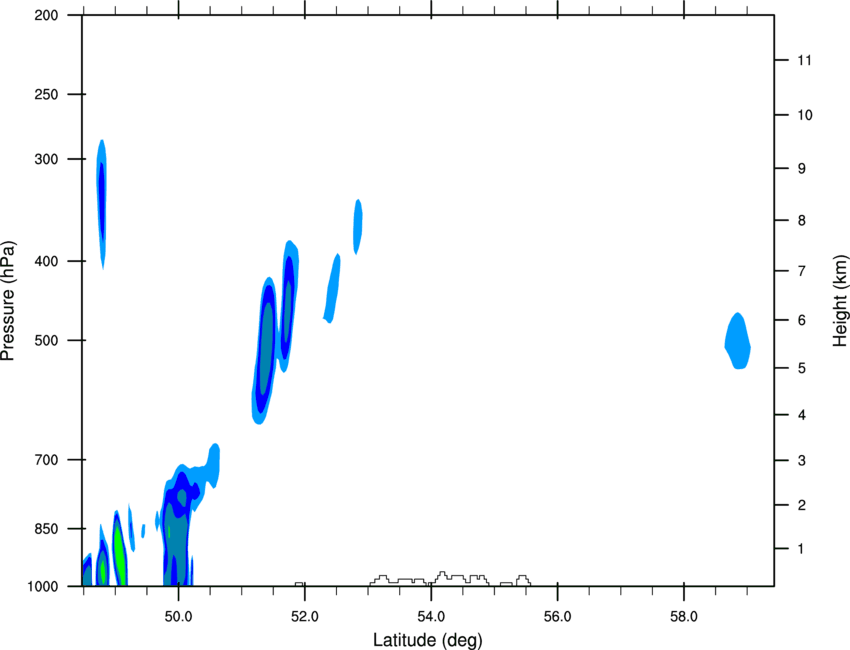Click the teal-core contour at 500 hPa near 51.4
The image size is (850, 650).
265,350
